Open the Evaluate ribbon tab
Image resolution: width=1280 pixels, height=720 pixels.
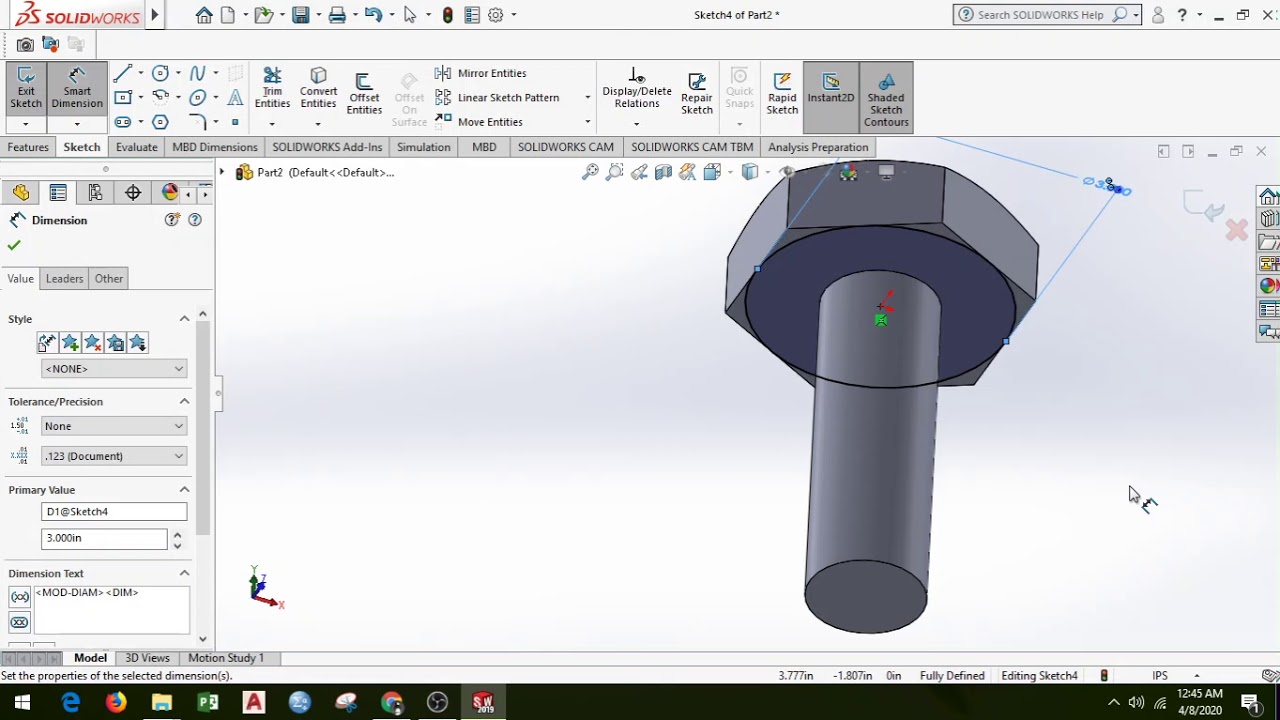pos(136,147)
